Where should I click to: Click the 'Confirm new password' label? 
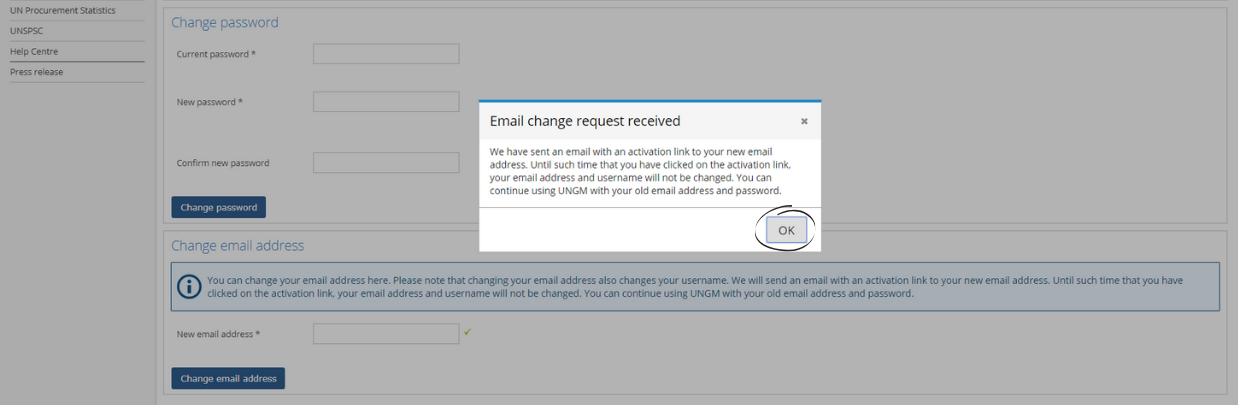pos(223,163)
